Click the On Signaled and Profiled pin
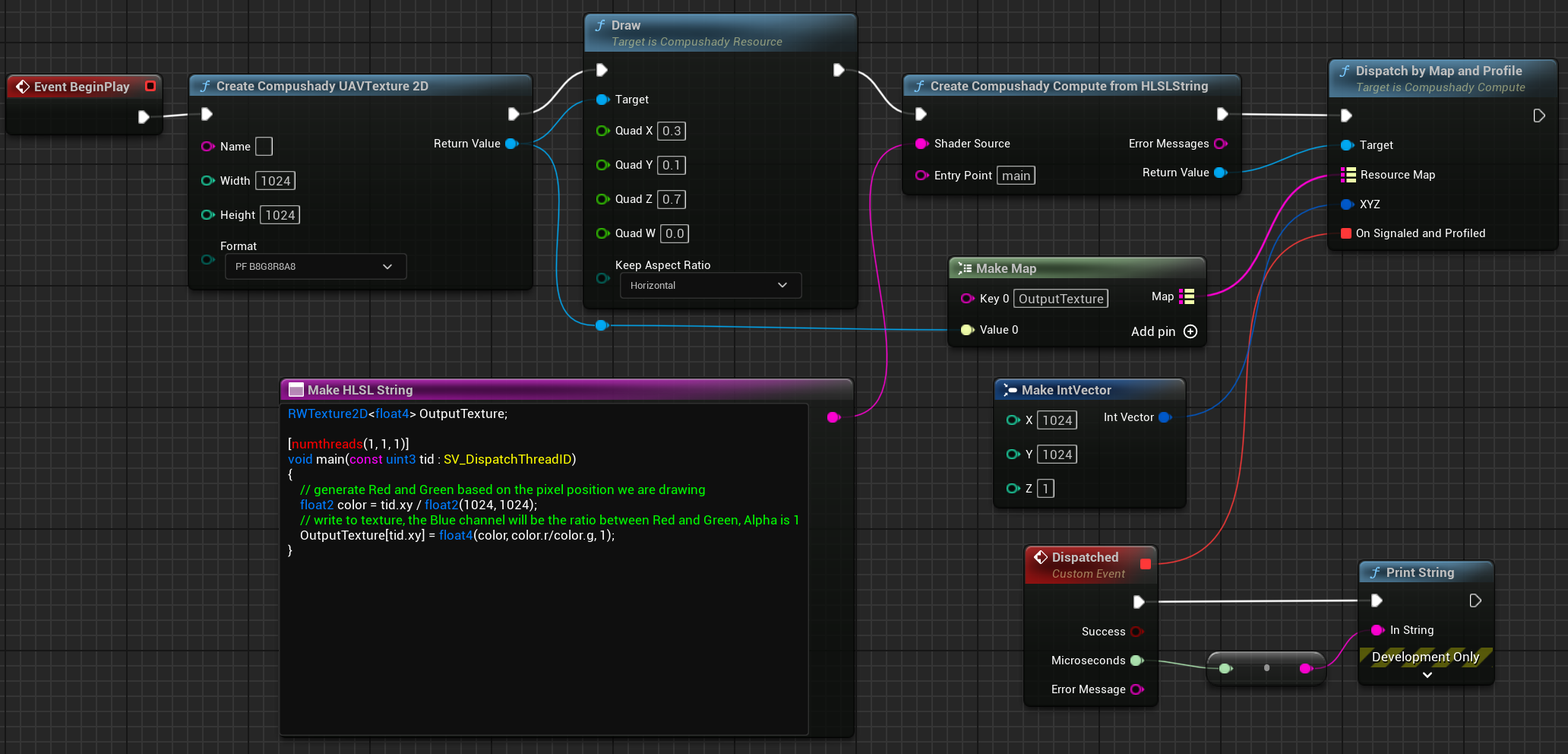This screenshot has height=754, width=1568. pos(1346,233)
